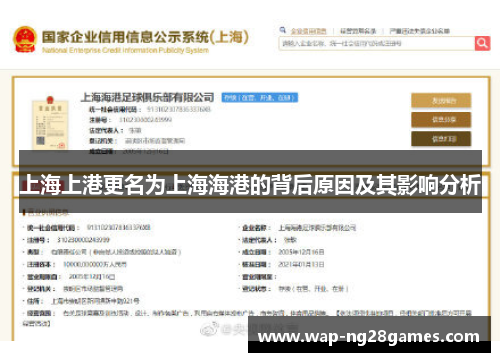Click the National Enterprise Credit Information Publicity System subtitle
The width and height of the screenshot is (500, 362).
[125, 50]
